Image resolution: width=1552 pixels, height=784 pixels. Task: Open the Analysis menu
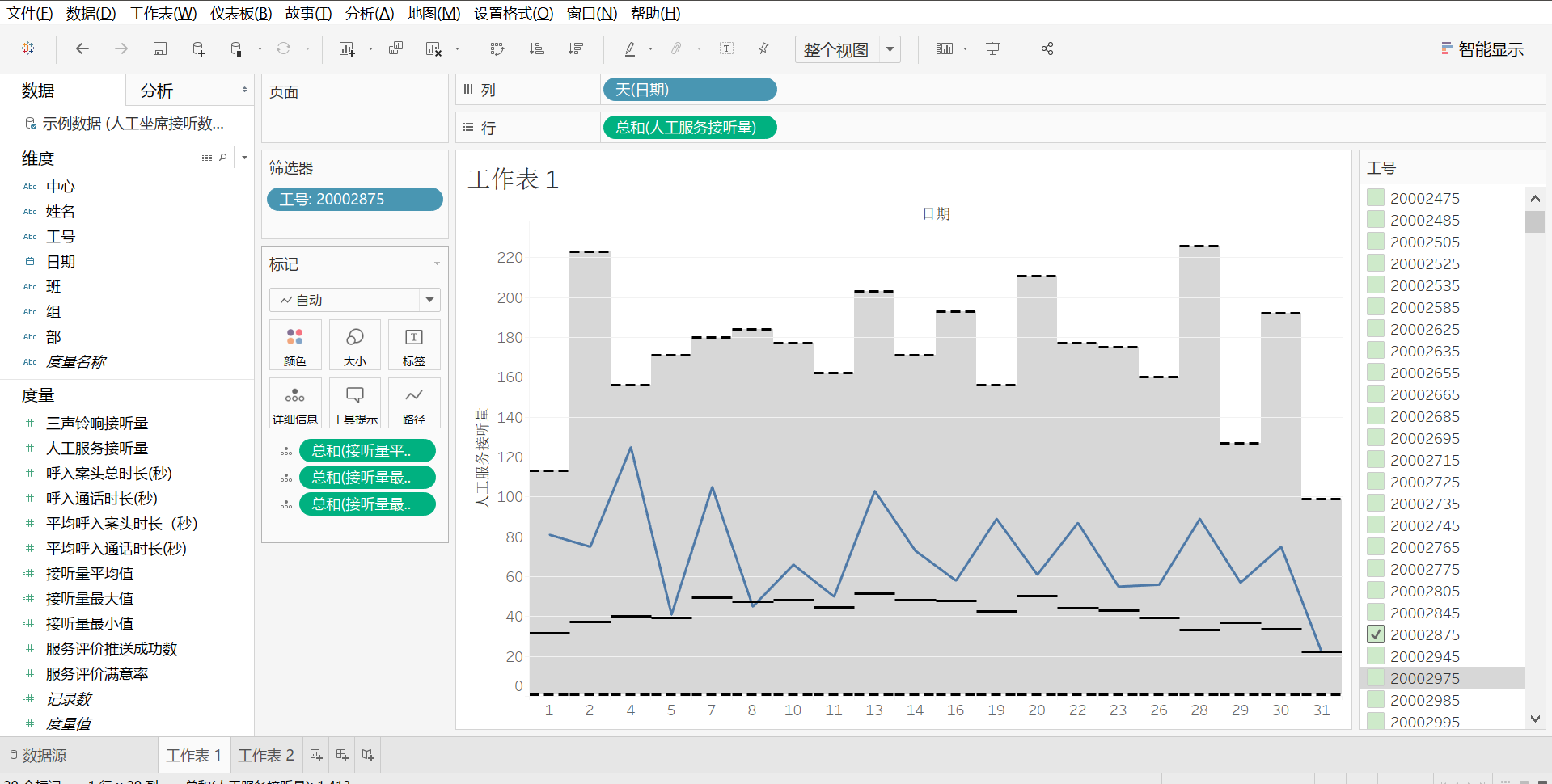point(370,13)
